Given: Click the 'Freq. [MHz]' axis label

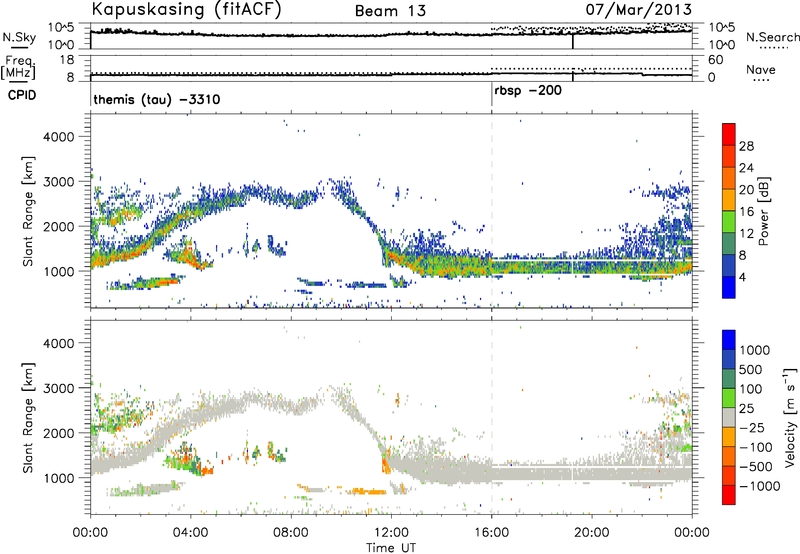Looking at the screenshot, I should coord(19,67).
